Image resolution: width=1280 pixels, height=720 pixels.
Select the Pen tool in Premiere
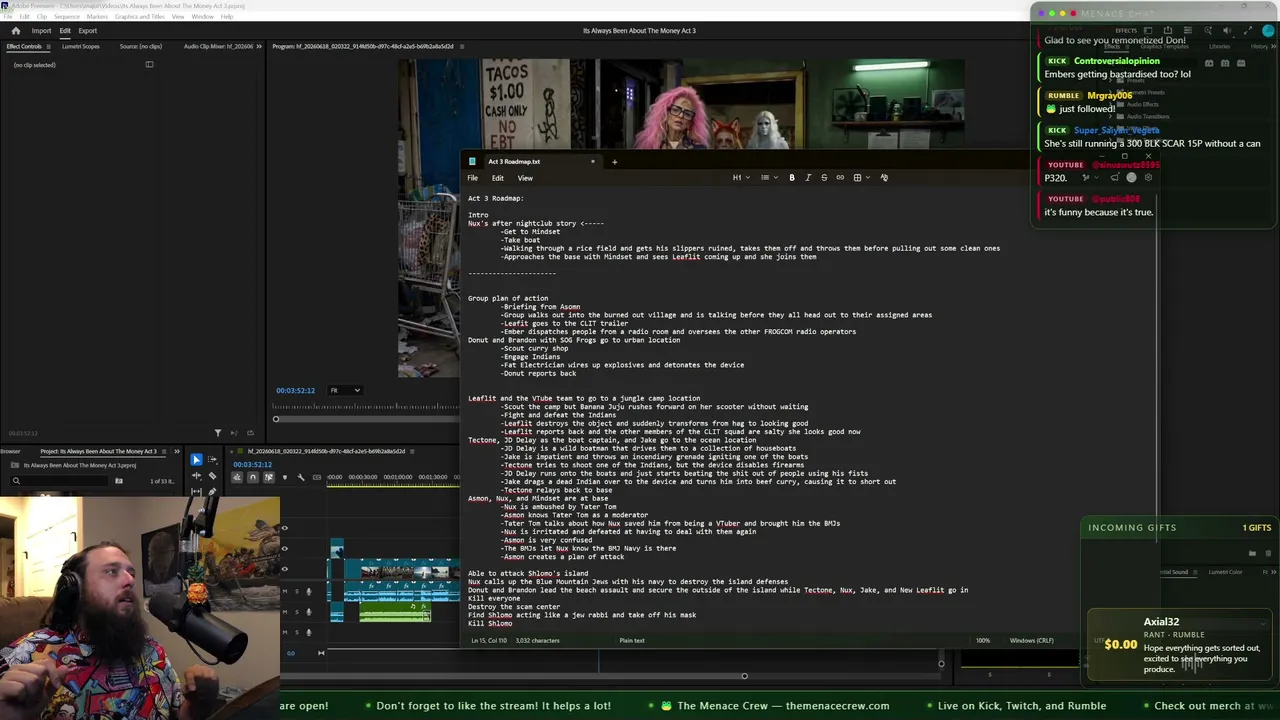tap(212, 490)
